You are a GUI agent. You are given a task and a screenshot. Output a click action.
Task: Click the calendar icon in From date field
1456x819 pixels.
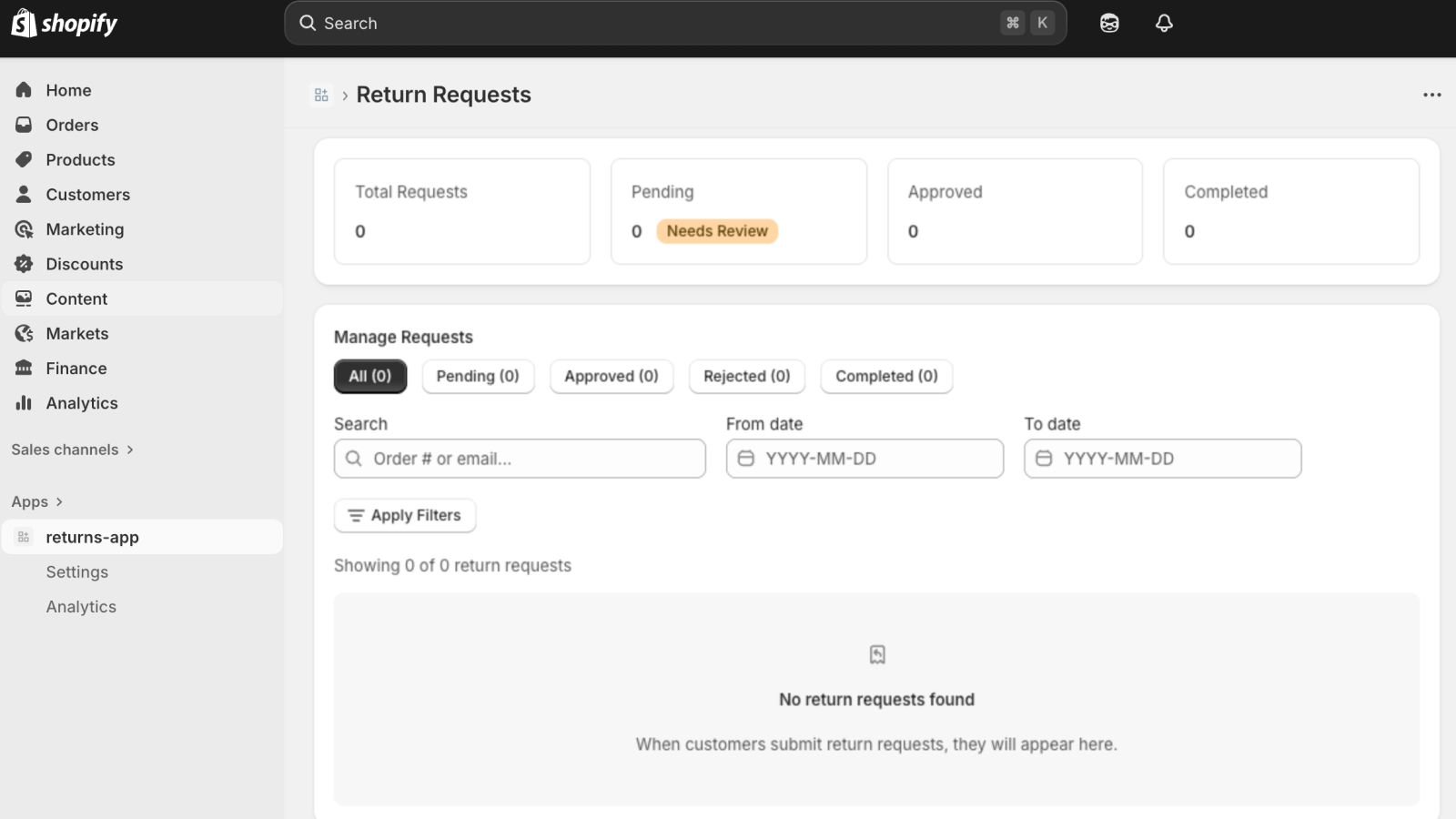(744, 459)
